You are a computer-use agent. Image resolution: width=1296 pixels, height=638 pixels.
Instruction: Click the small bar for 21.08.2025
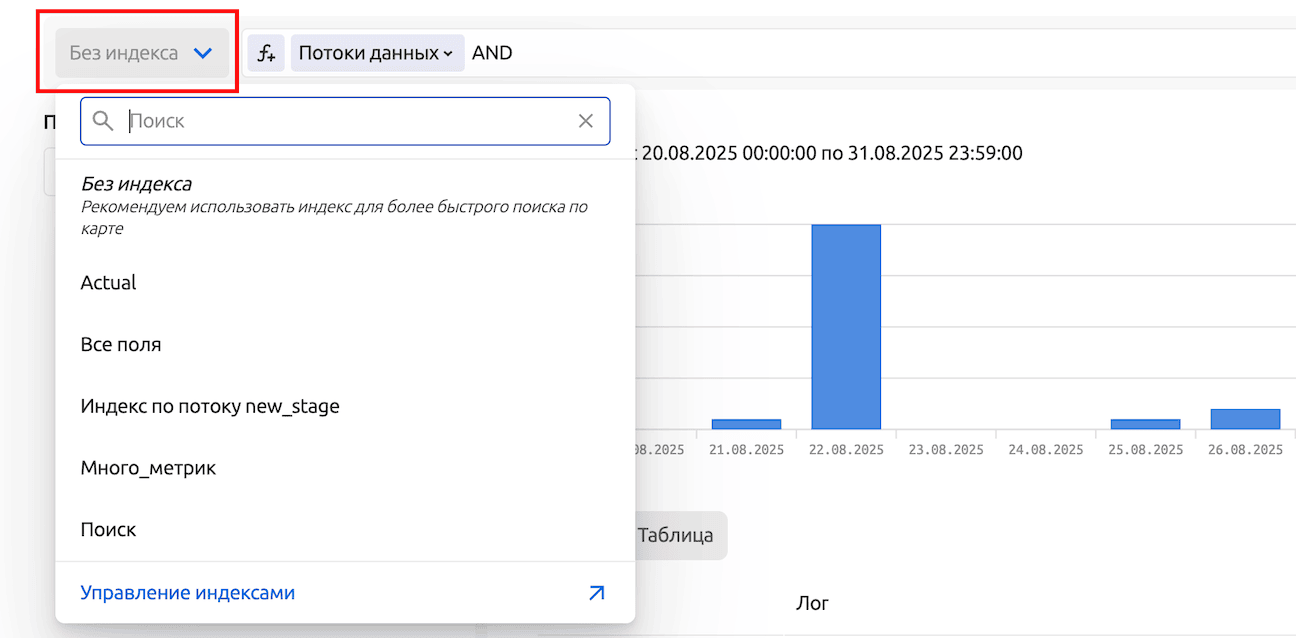(746, 424)
